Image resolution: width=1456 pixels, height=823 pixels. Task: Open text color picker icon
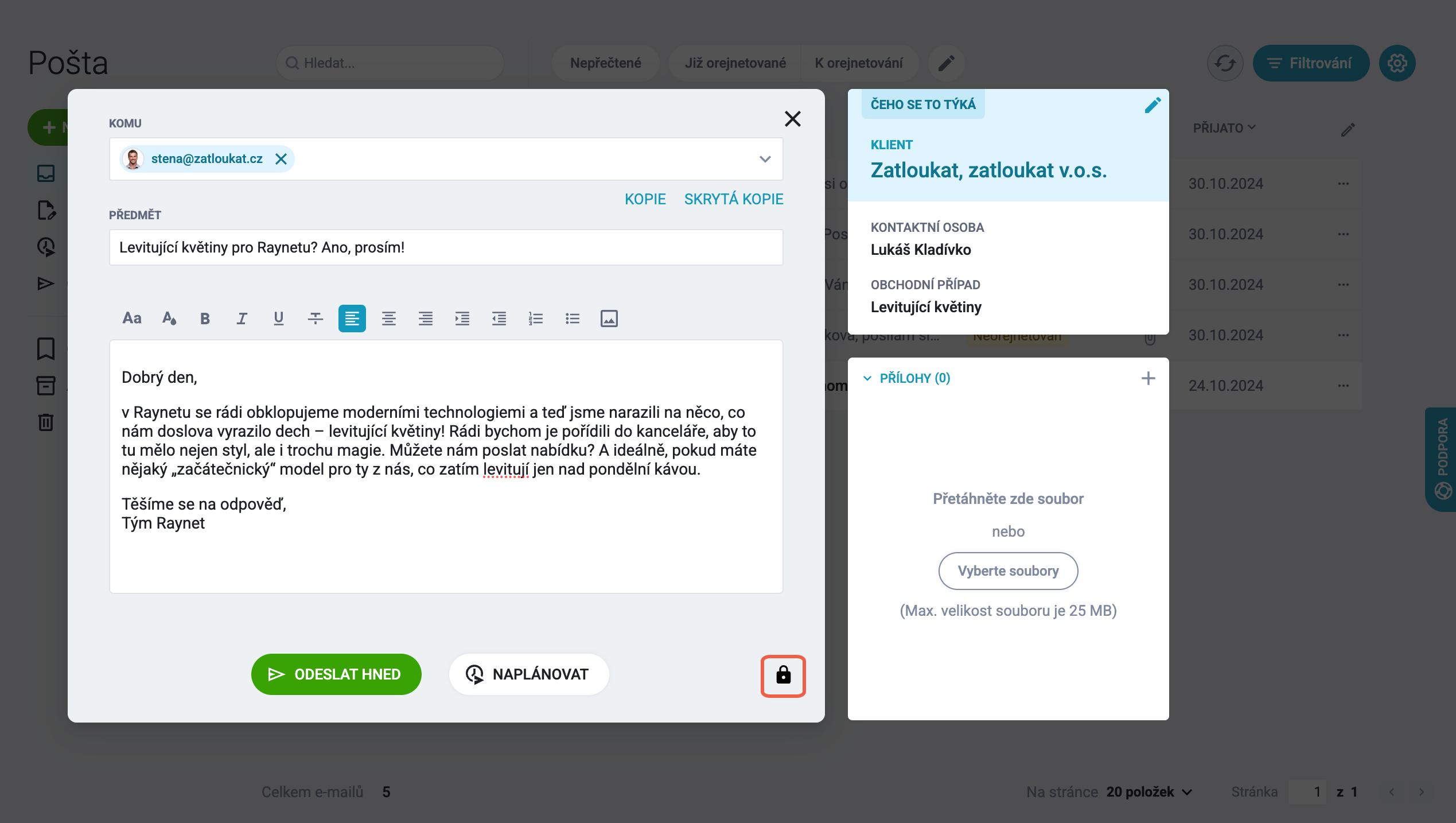click(x=169, y=318)
